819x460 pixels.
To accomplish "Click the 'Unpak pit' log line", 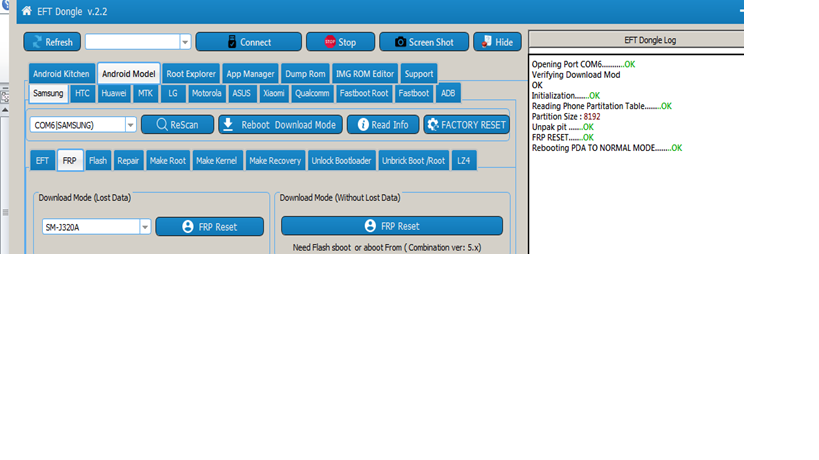I will tap(563, 127).
